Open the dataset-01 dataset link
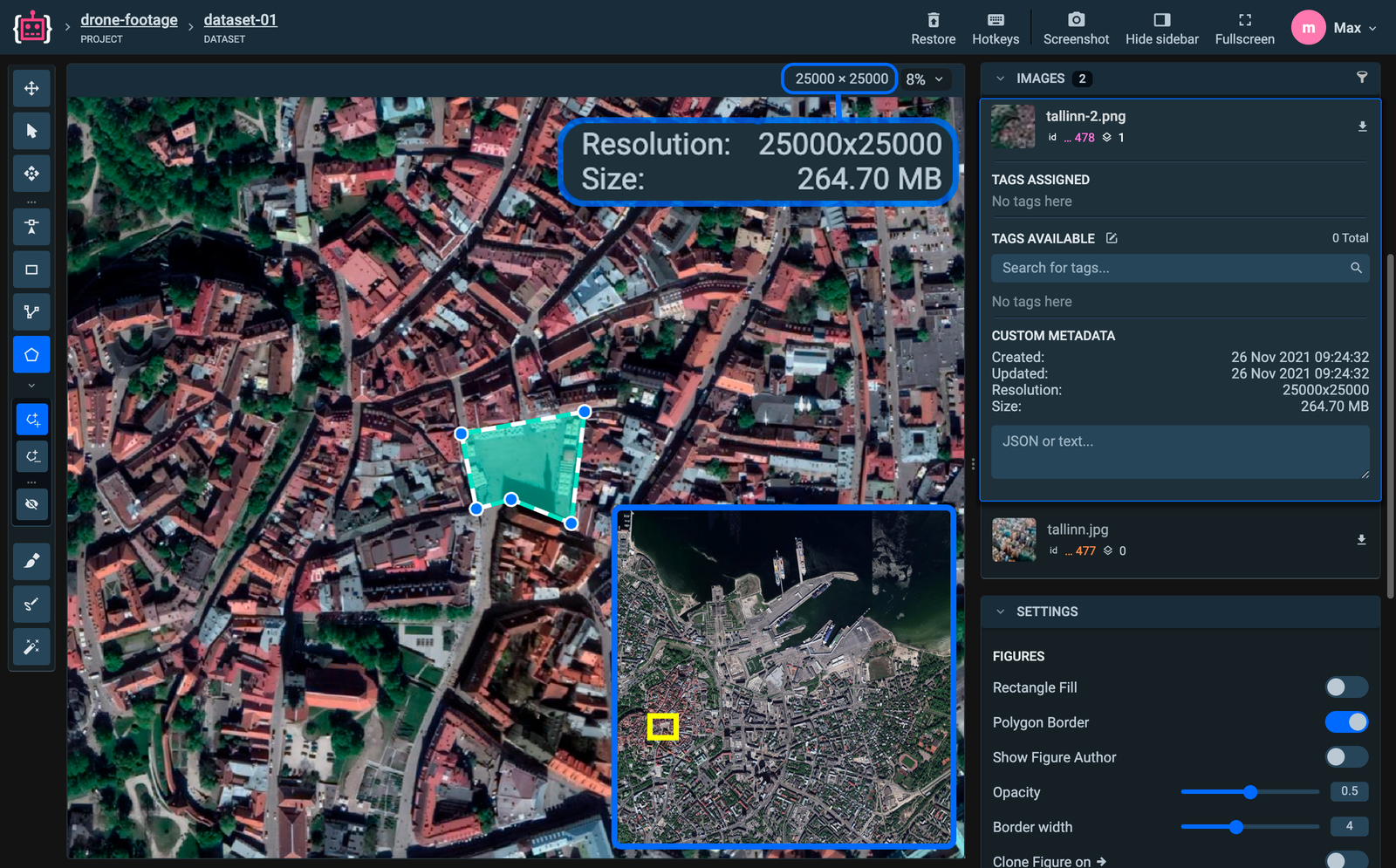Image resolution: width=1396 pixels, height=868 pixels. [x=241, y=20]
